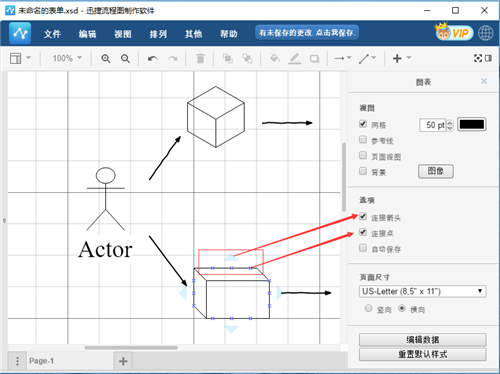Zoom in with the magnifier plus icon
Screen dimensions: 500x374
[106, 59]
